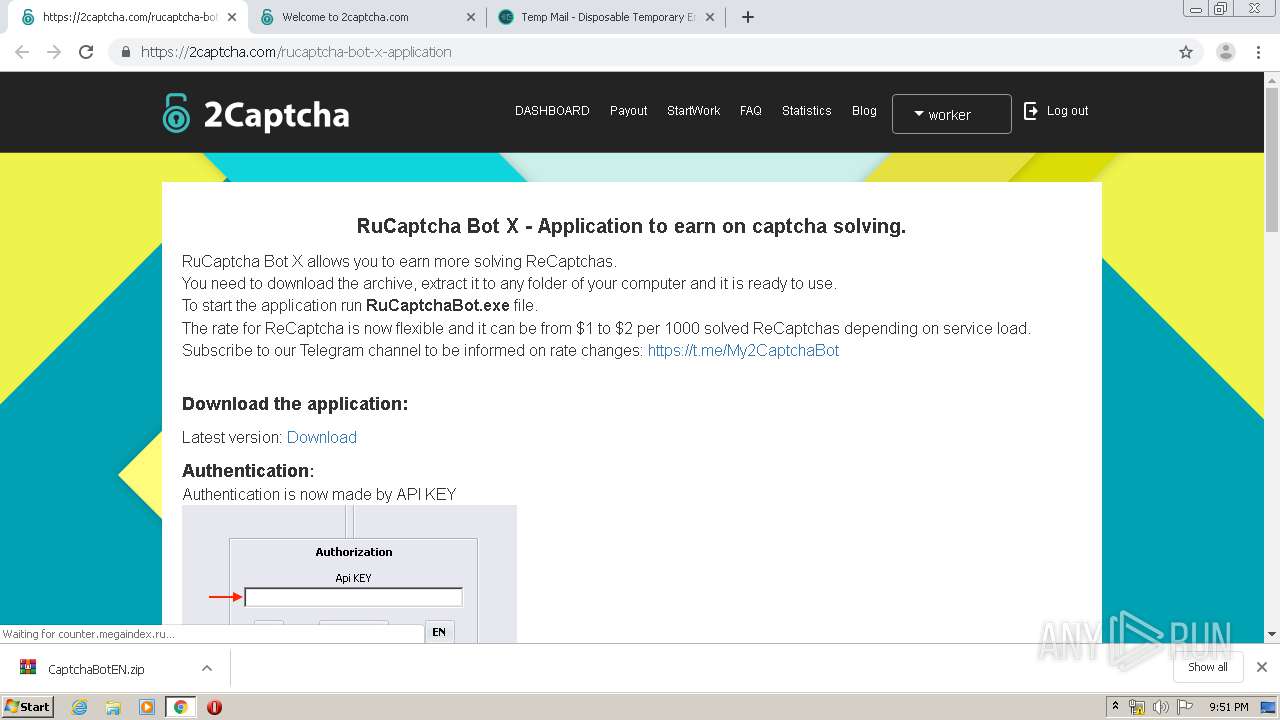Close the downloads bar
Image resolution: width=1280 pixels, height=720 pixels.
(x=1262, y=667)
